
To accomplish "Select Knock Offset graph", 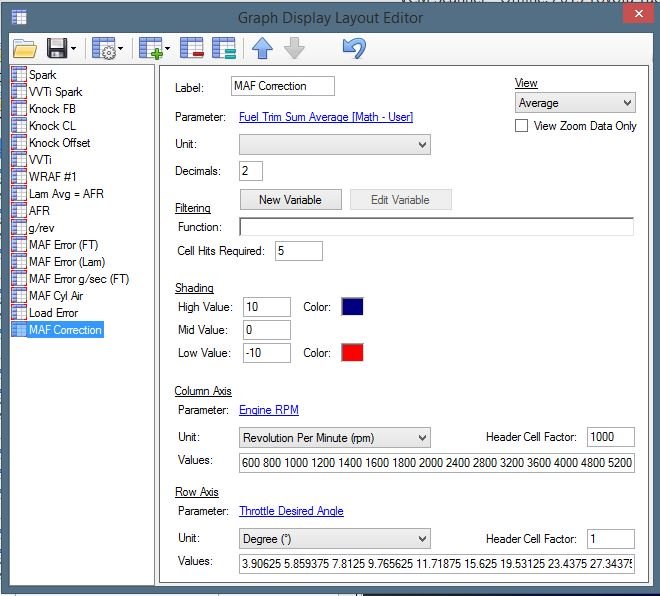I will (x=59, y=143).
